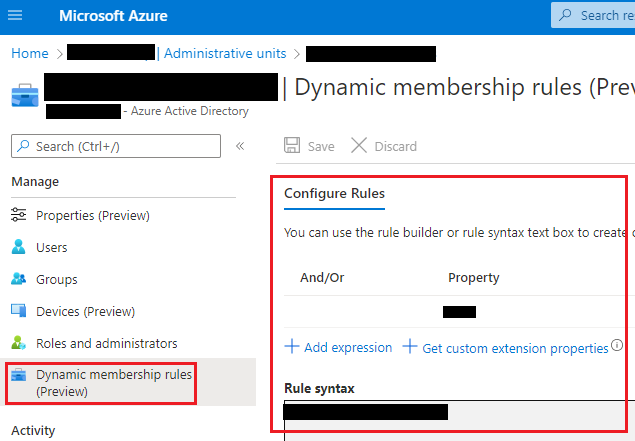This screenshot has width=635, height=441.
Task: Click the plus icon before Add expression
Action: [x=292, y=347]
